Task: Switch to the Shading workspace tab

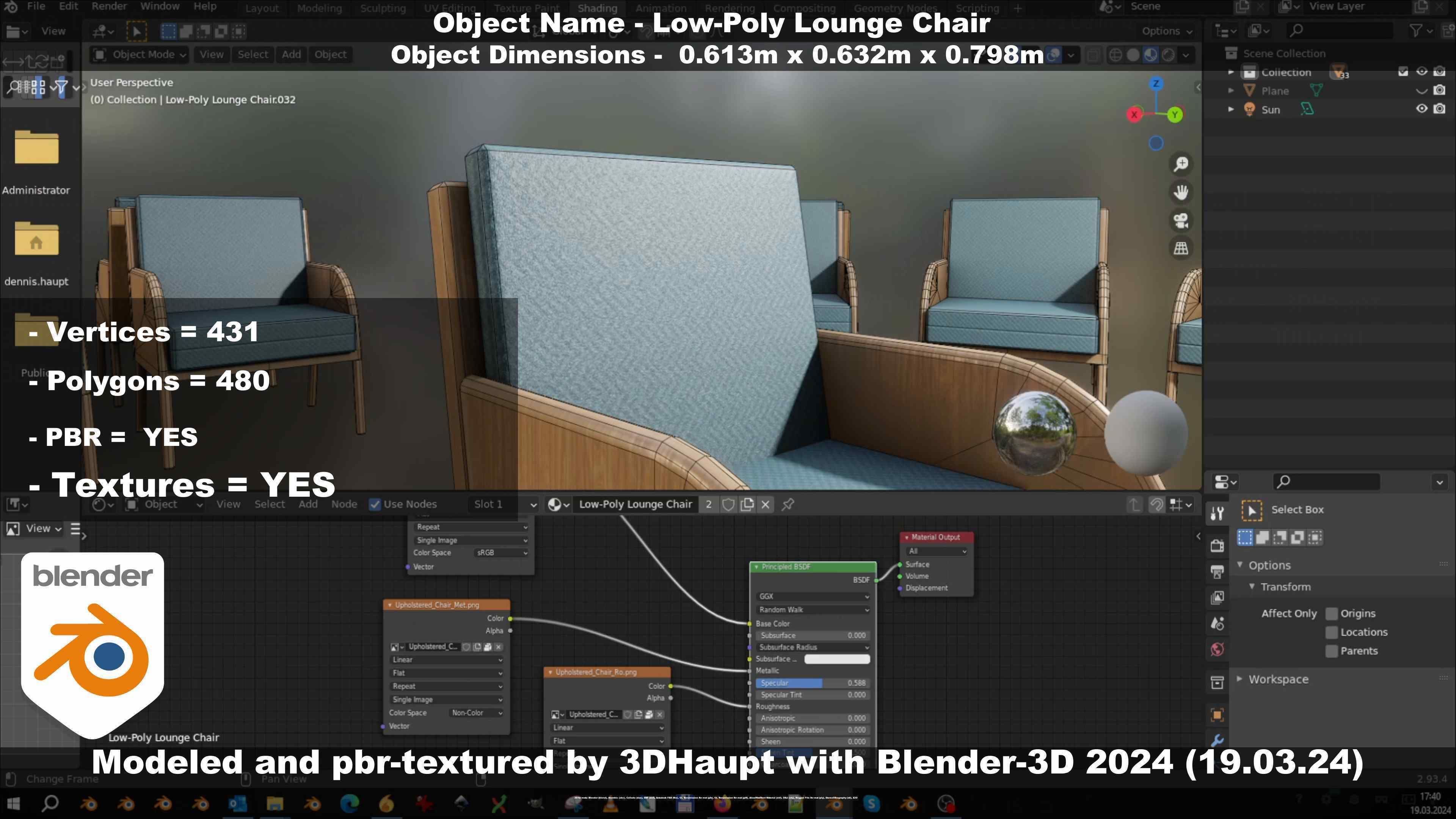Action: coord(597,8)
